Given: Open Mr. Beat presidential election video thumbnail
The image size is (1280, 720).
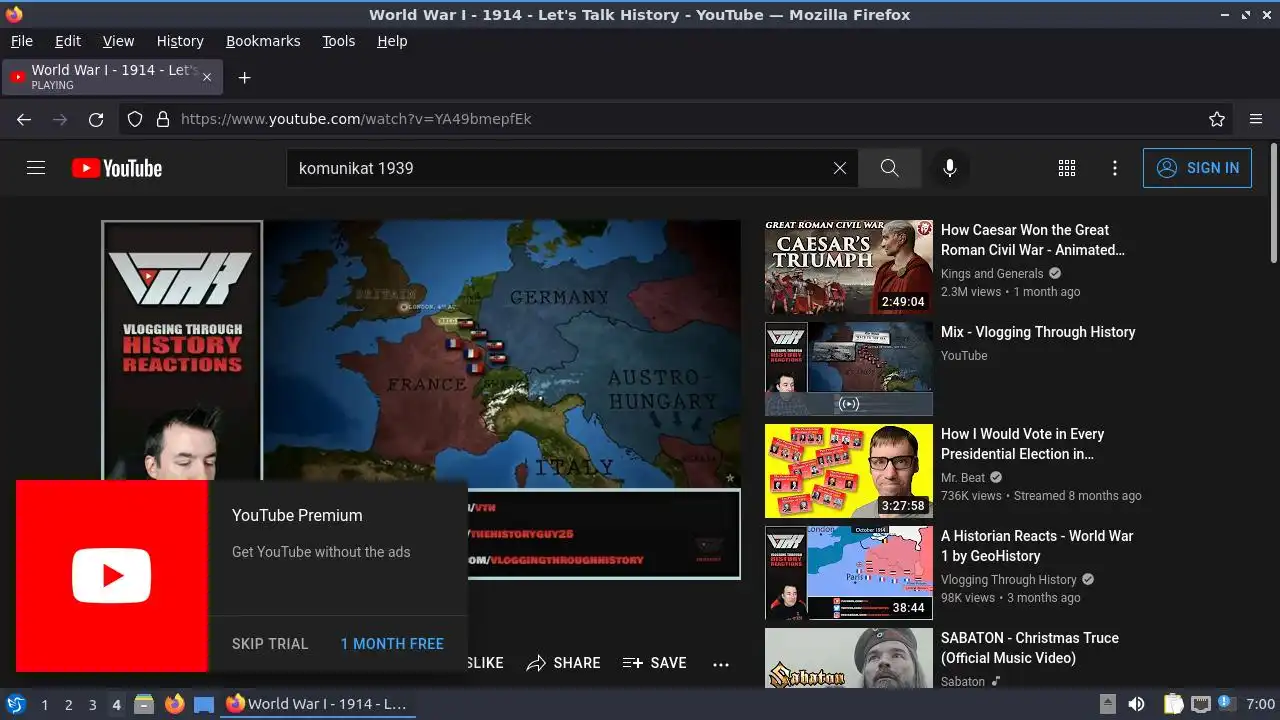Looking at the screenshot, I should pyautogui.click(x=849, y=471).
